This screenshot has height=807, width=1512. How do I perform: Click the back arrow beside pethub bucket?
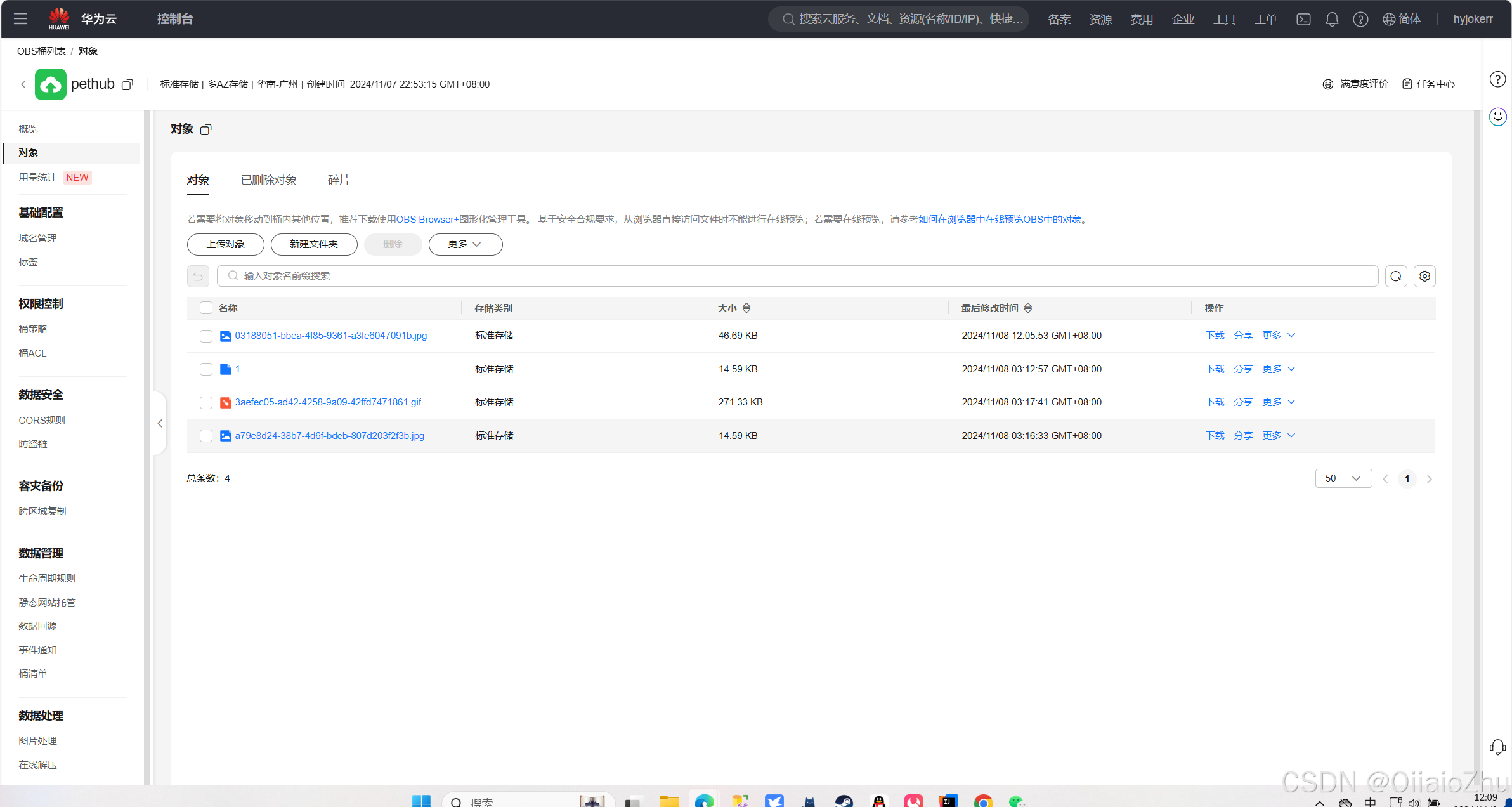23,84
